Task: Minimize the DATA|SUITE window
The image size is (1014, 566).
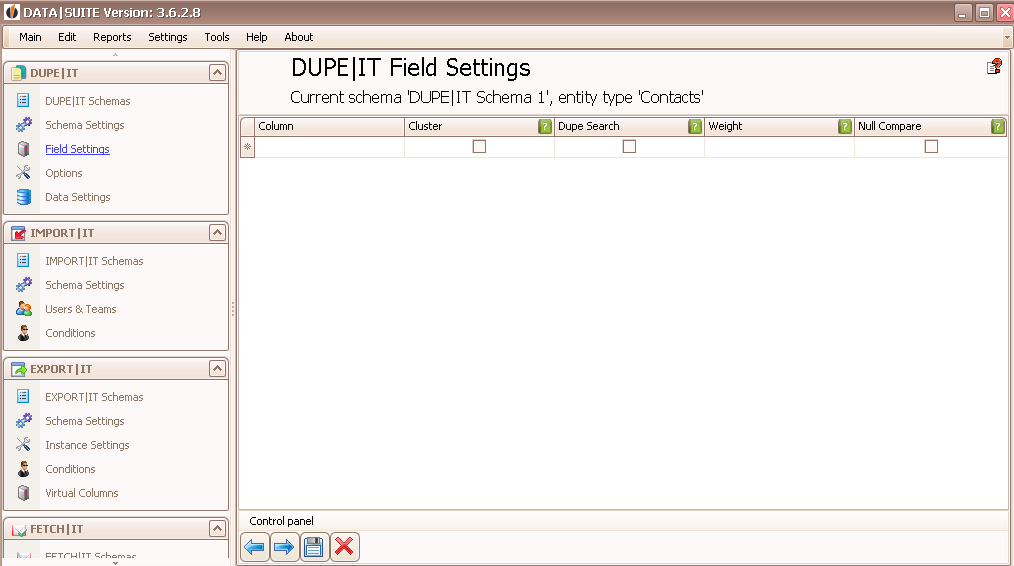Action: click(x=963, y=12)
